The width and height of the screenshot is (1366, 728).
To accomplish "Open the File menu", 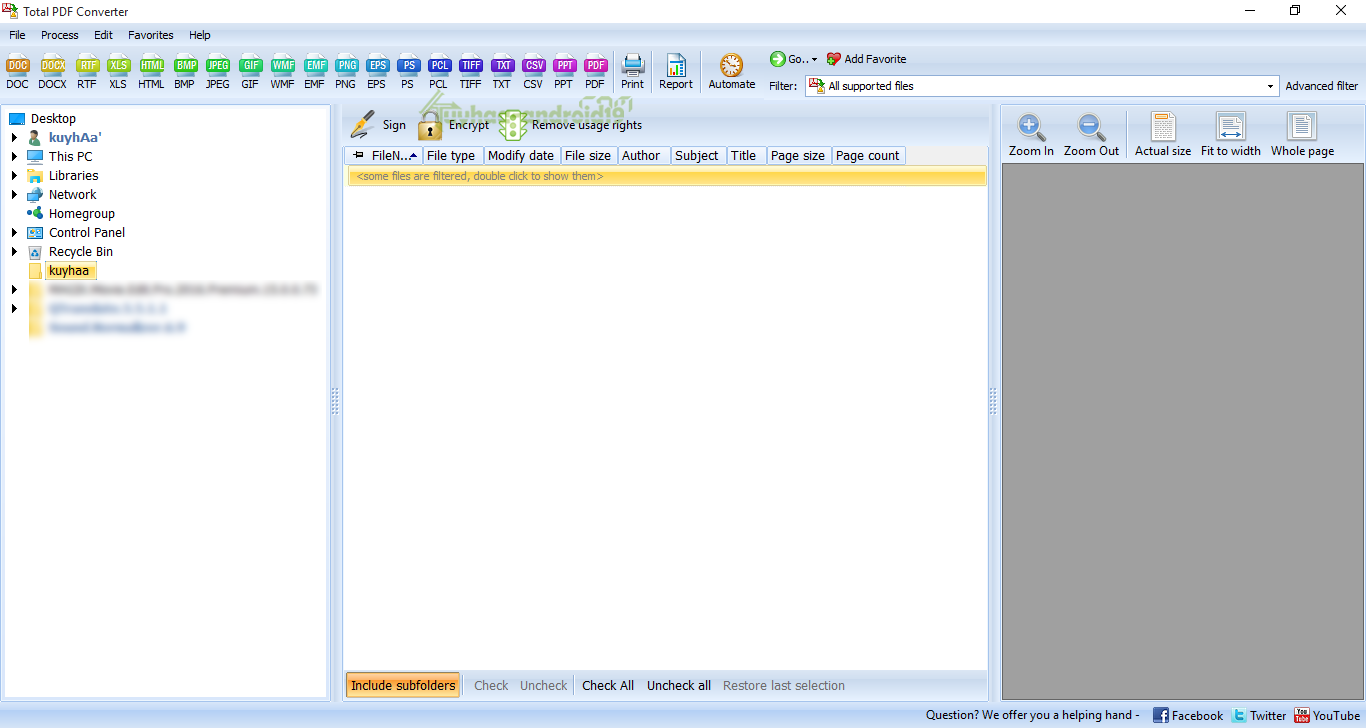I will point(17,35).
